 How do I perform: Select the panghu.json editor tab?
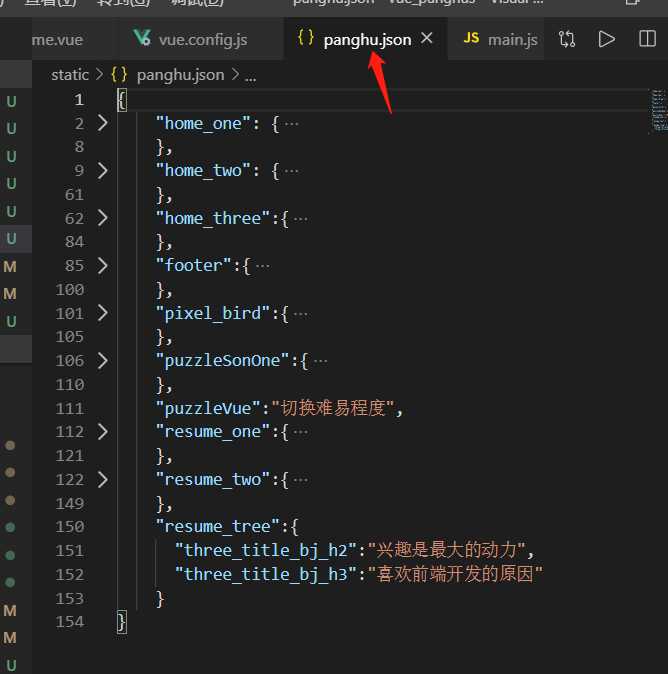pos(366,39)
